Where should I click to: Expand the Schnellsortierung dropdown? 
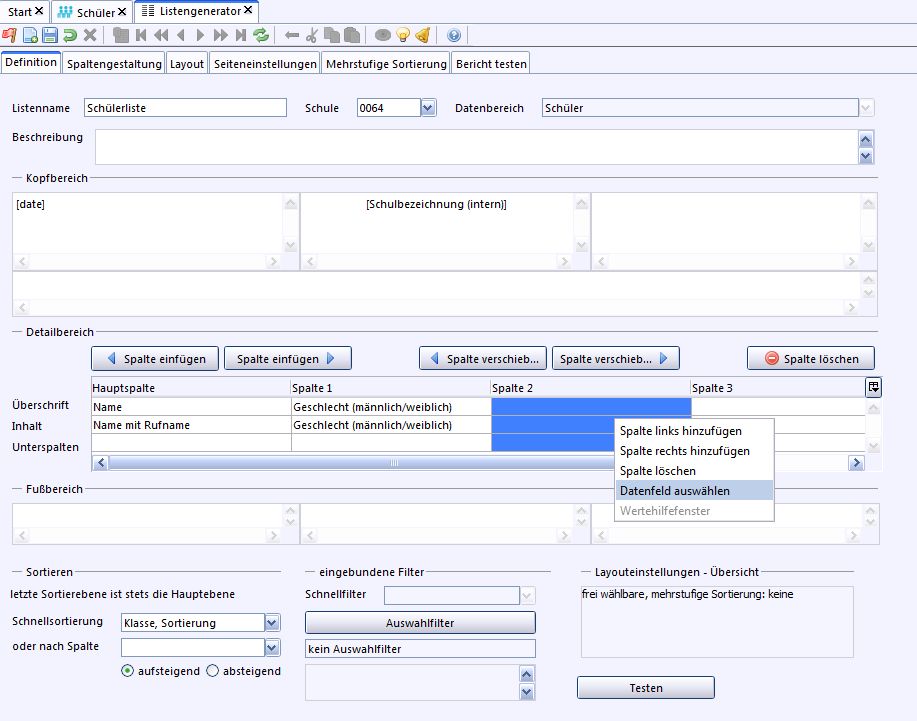click(x=272, y=623)
